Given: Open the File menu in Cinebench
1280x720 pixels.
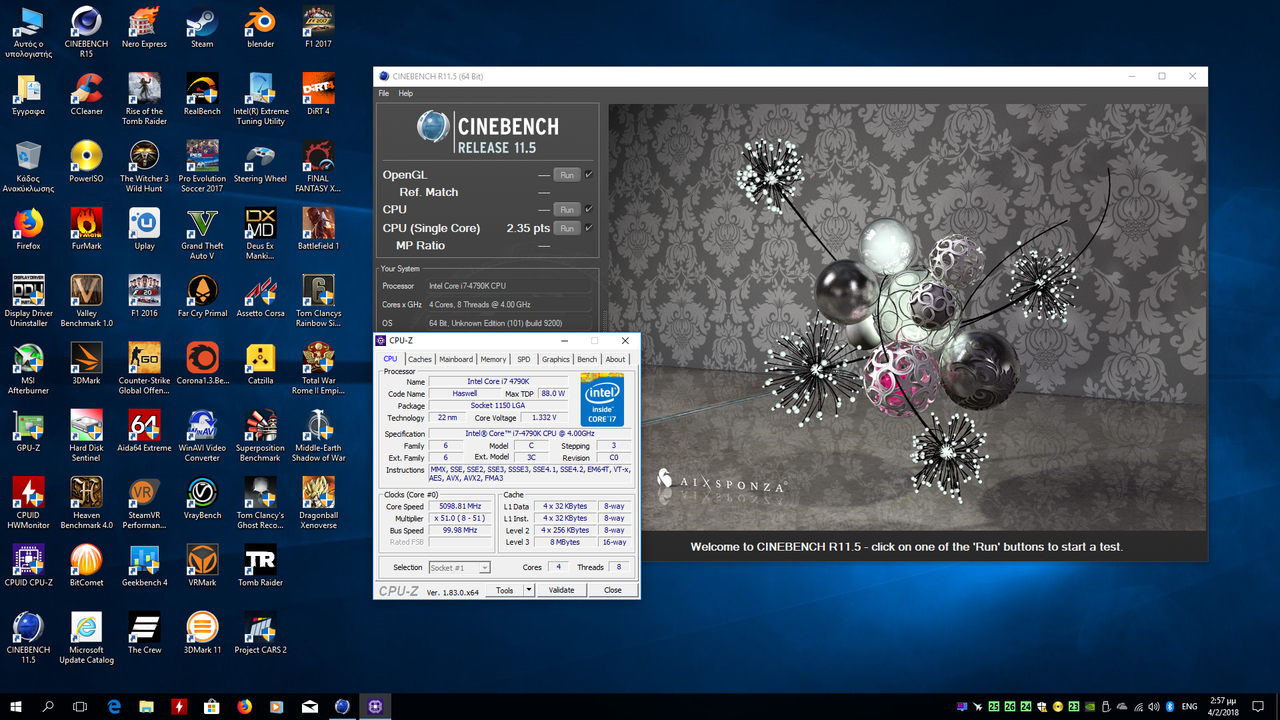Looking at the screenshot, I should pos(383,93).
